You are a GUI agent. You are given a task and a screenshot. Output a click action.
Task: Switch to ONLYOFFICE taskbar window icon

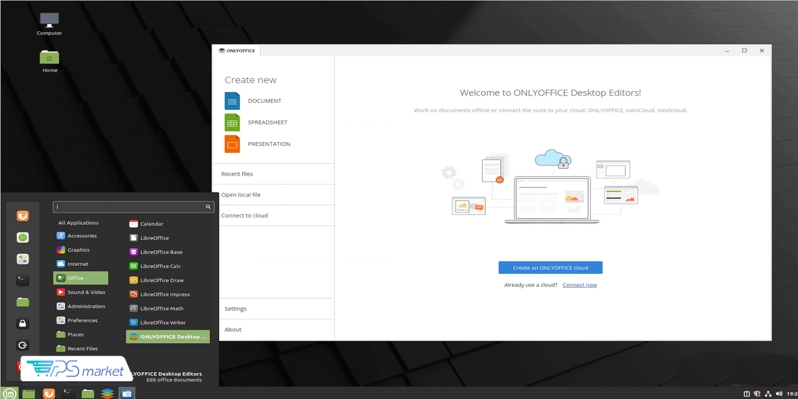click(107, 393)
